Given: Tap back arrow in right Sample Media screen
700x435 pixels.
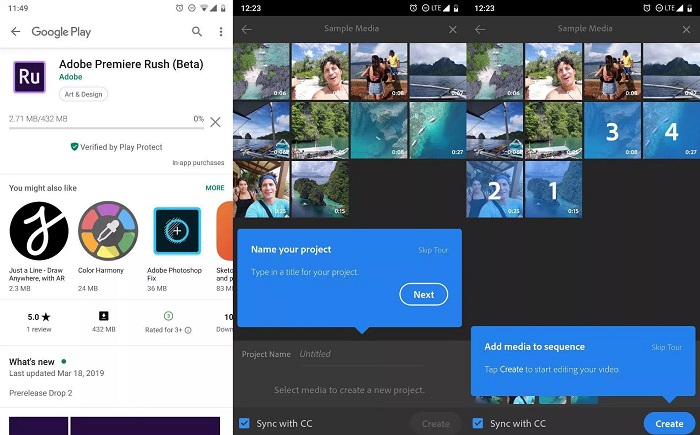Looking at the screenshot, I should (480, 29).
